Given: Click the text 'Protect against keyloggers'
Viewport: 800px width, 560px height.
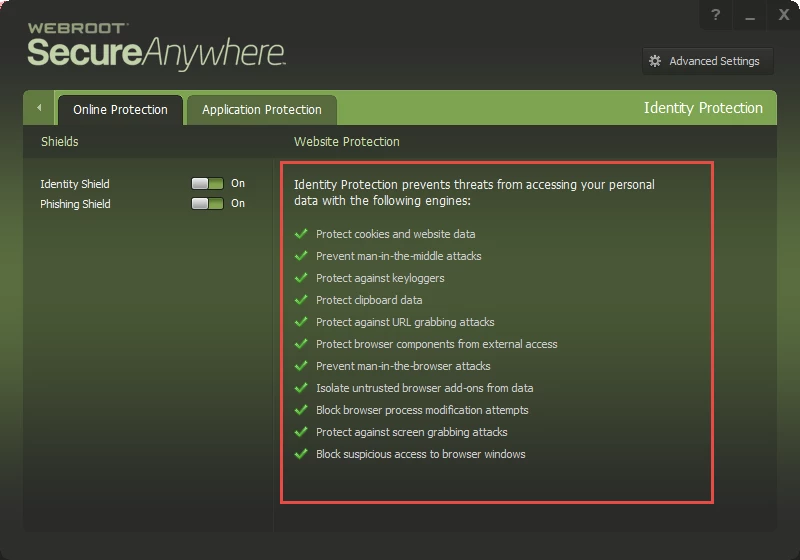Looking at the screenshot, I should [x=380, y=278].
